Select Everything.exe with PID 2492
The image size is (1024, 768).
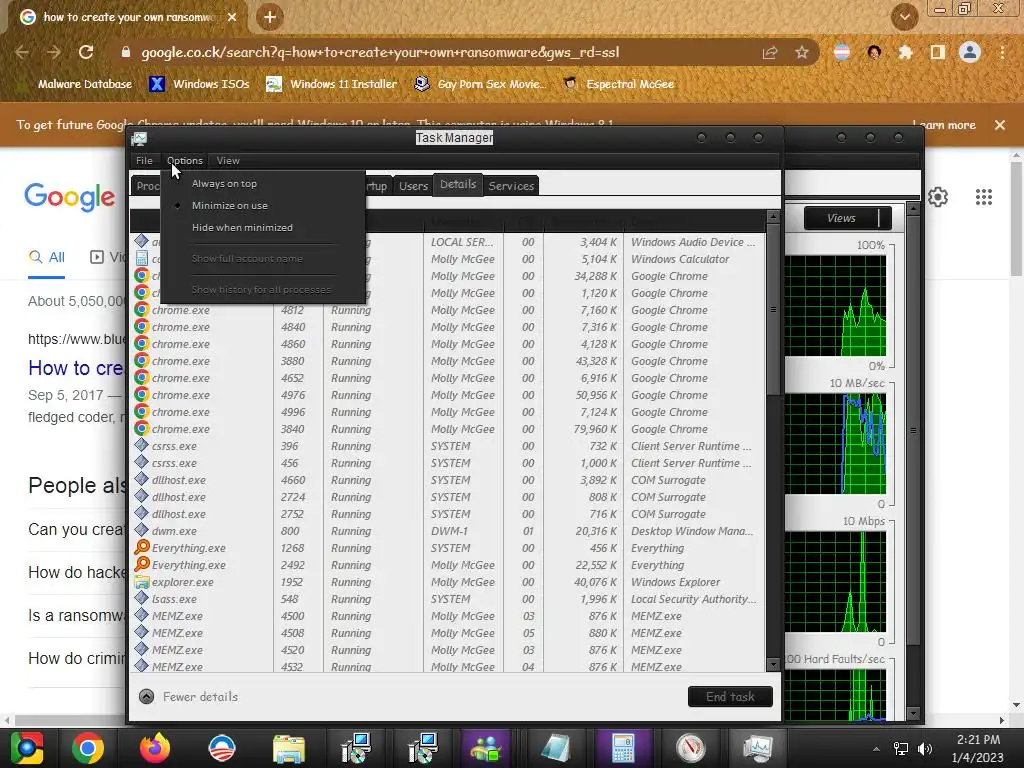coord(448,565)
